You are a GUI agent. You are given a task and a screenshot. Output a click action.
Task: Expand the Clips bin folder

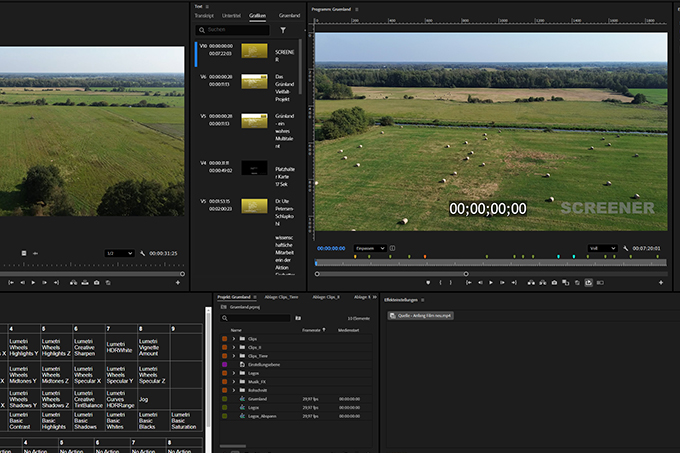(x=233, y=339)
